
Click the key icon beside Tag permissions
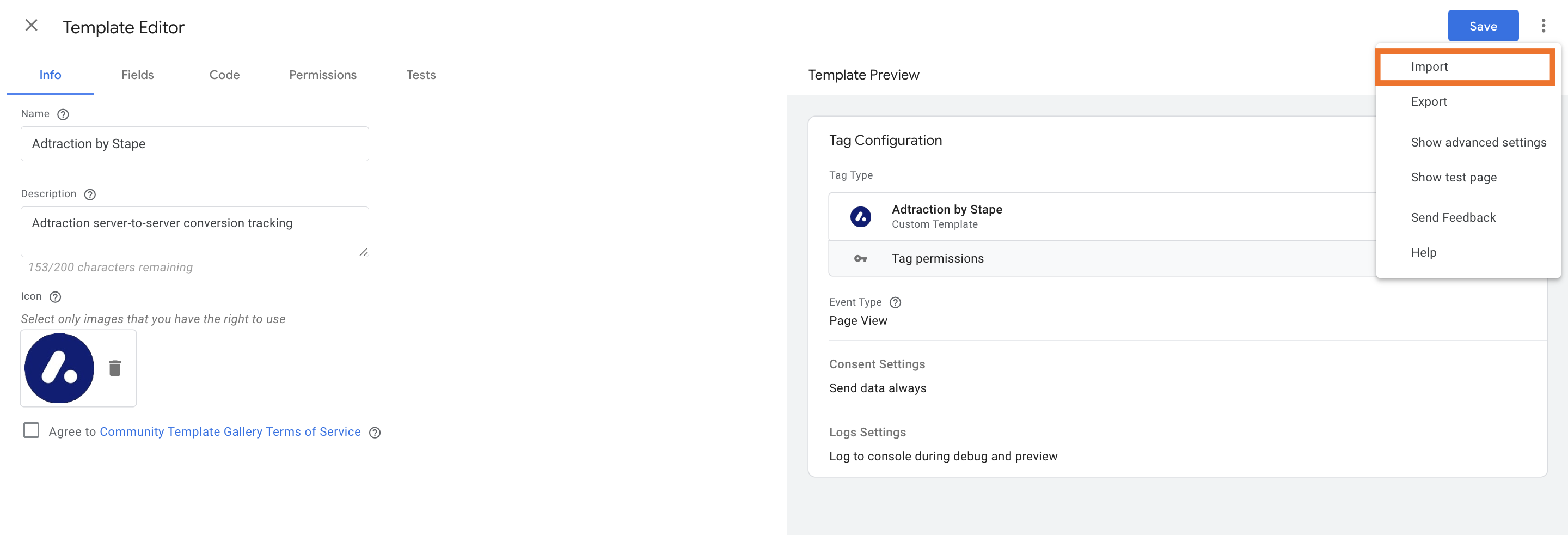[x=860, y=258]
